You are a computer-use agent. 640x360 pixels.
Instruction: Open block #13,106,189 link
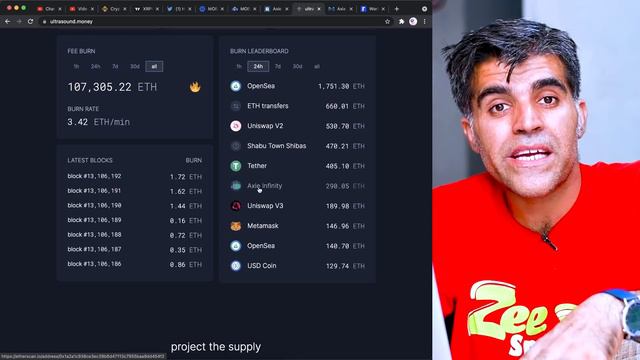pyautogui.click(x=94, y=220)
